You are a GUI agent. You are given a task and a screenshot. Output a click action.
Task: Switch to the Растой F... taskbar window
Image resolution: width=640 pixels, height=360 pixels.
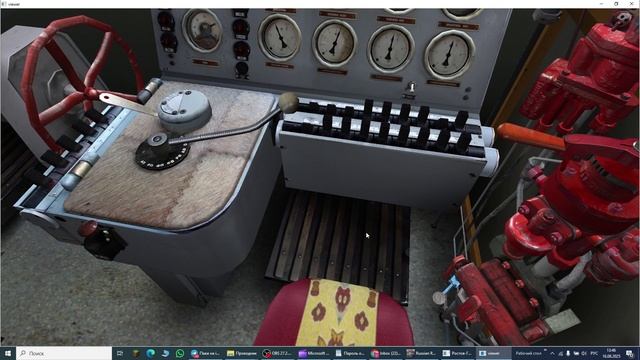coord(458,353)
